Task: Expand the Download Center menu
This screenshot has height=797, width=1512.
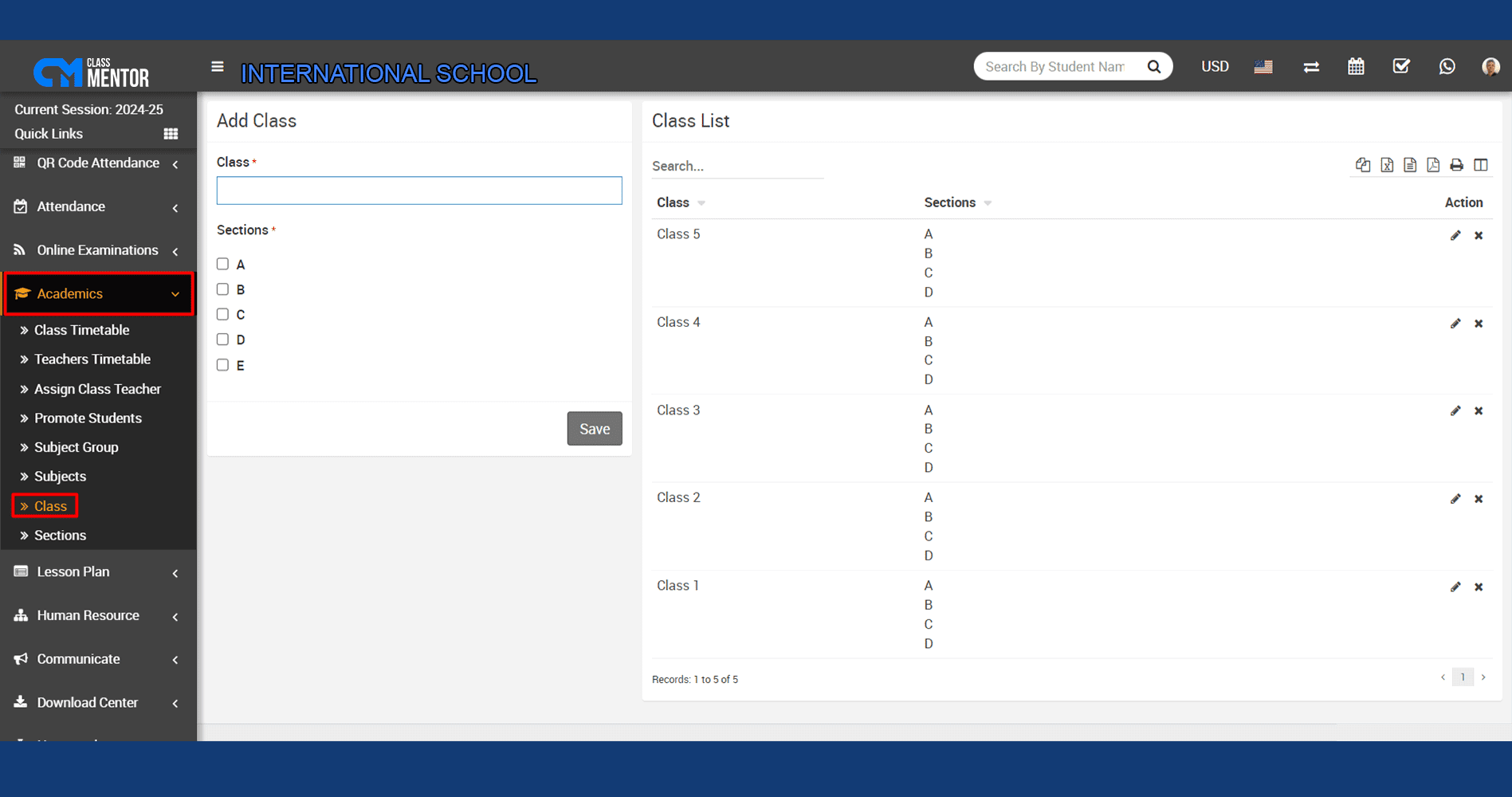Action: [98, 703]
